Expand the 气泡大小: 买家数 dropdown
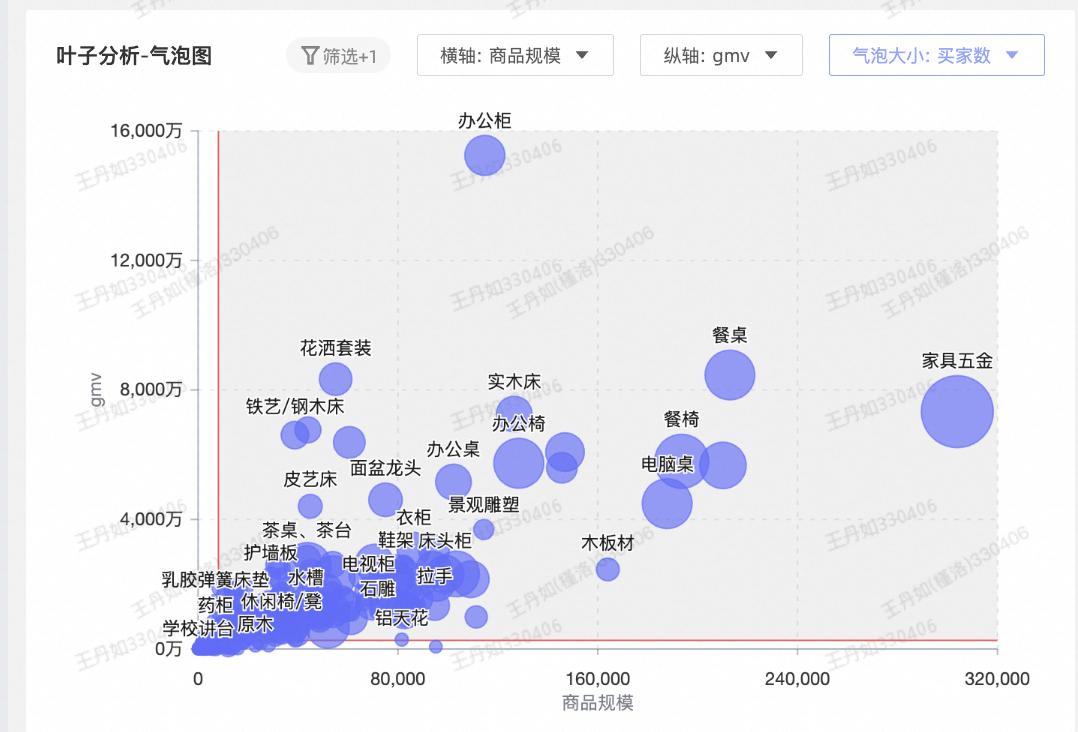The image size is (1078, 732). (x=936, y=56)
